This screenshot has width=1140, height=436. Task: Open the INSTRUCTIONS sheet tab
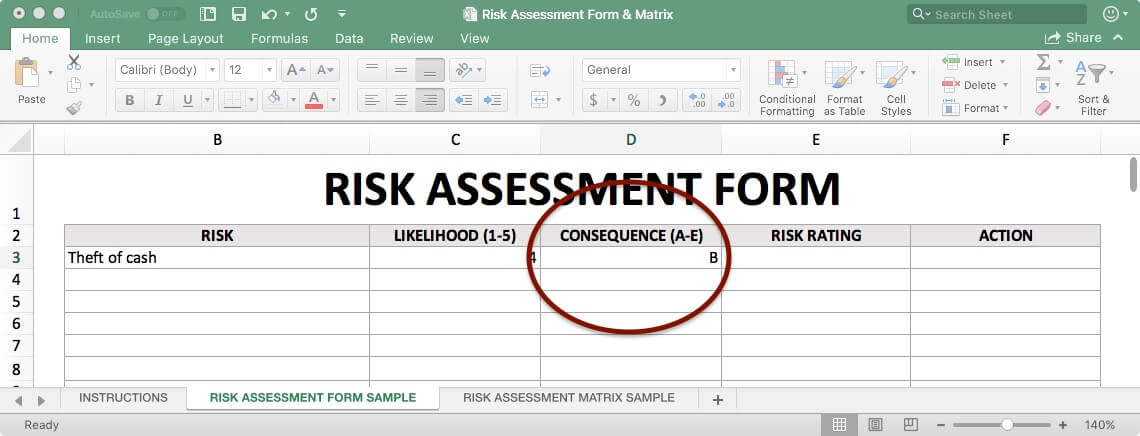[x=123, y=397]
